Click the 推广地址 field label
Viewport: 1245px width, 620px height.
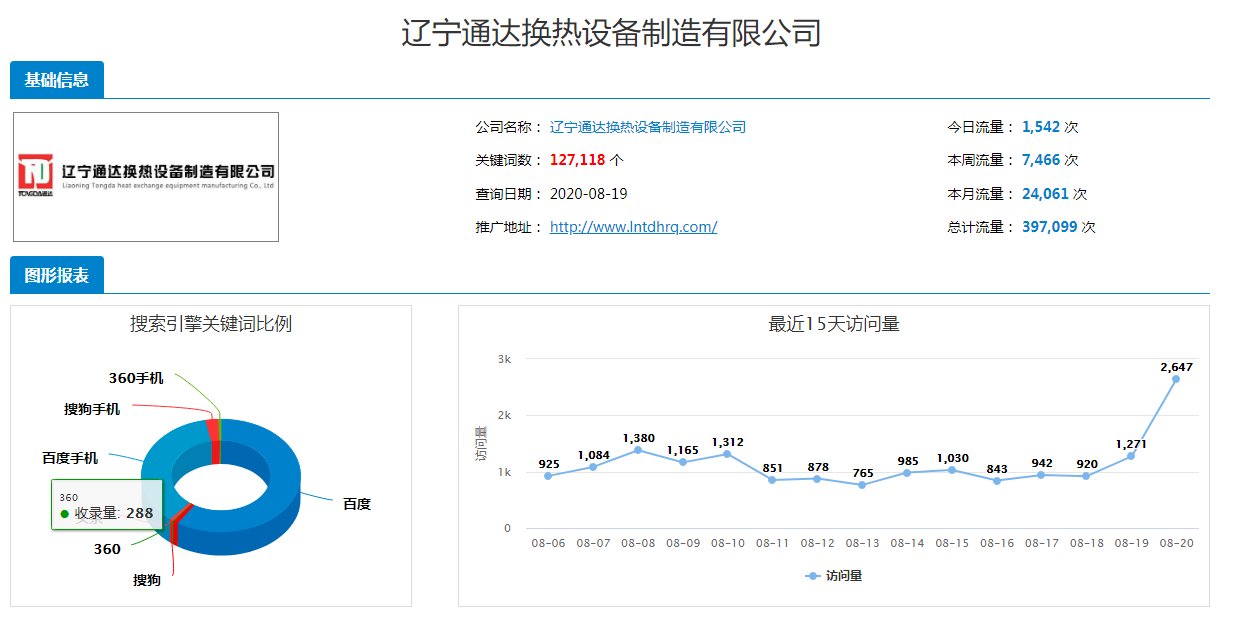point(508,227)
